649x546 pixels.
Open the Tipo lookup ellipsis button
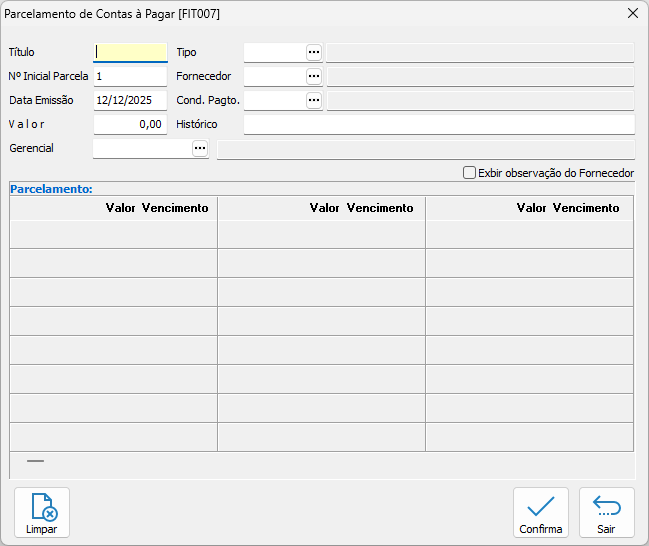pos(314,52)
